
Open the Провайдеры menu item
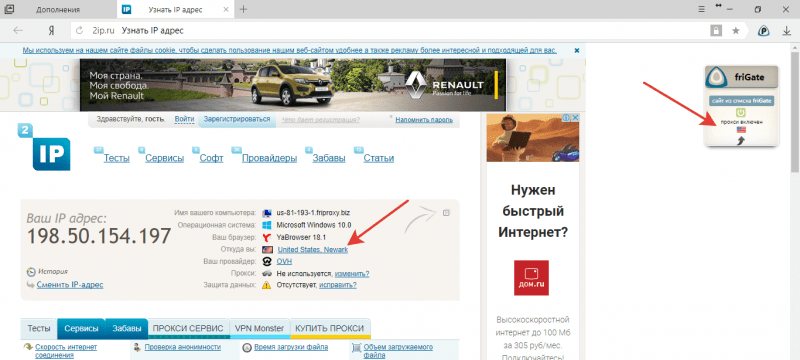pos(269,158)
